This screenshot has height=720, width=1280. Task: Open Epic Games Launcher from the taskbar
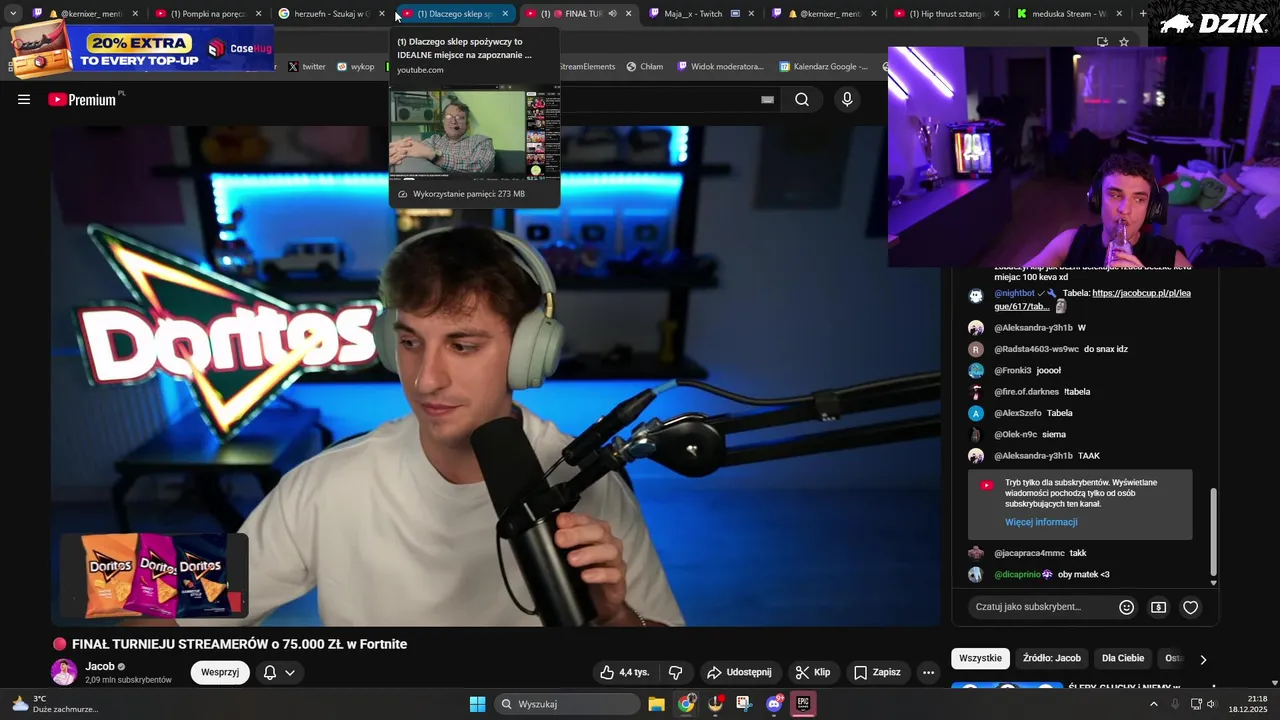[x=803, y=704]
